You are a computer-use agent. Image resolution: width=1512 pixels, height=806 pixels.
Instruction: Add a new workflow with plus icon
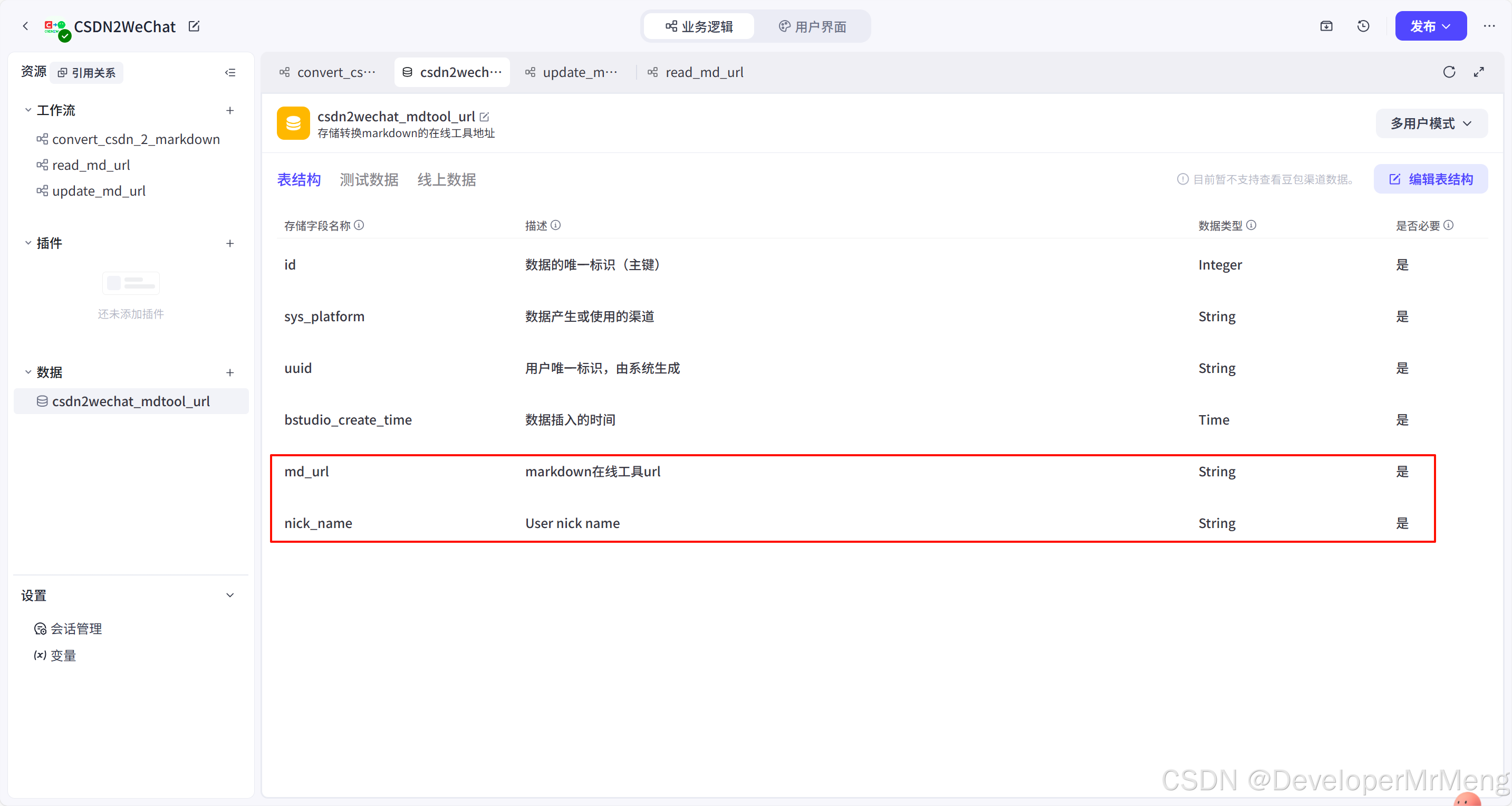(230, 110)
